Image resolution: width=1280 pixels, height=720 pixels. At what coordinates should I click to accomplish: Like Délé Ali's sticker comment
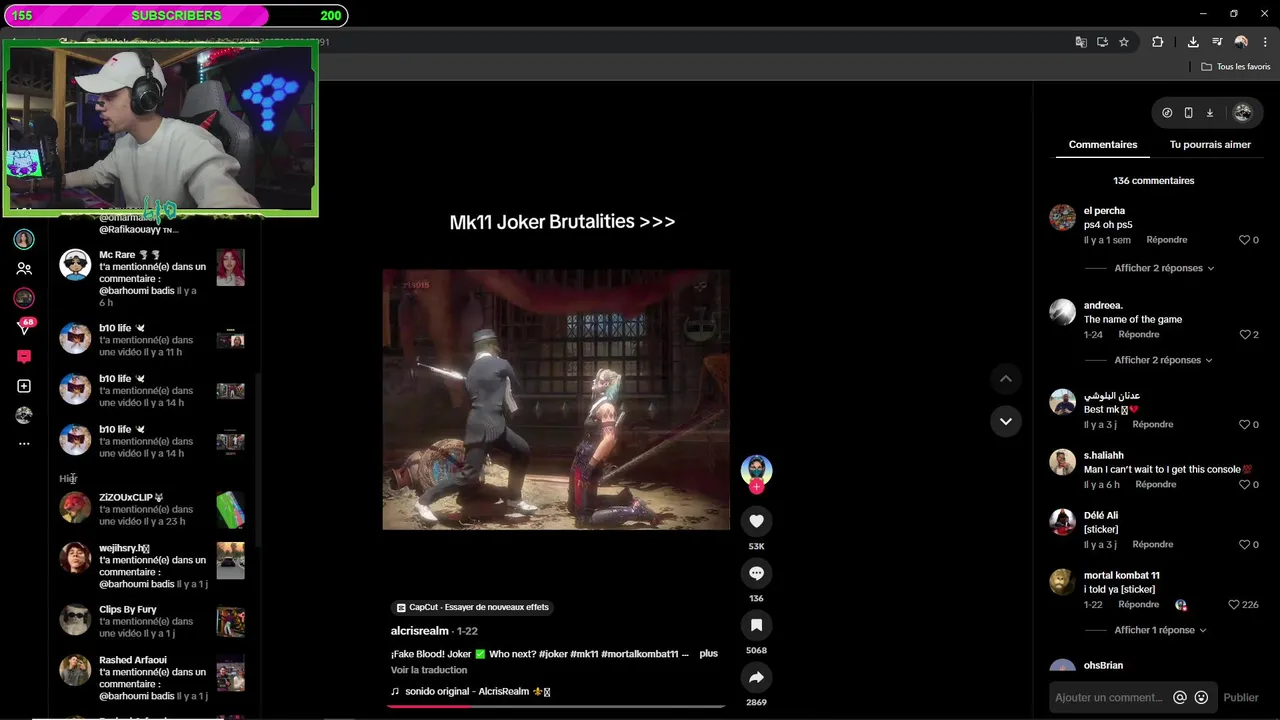click(x=1244, y=544)
